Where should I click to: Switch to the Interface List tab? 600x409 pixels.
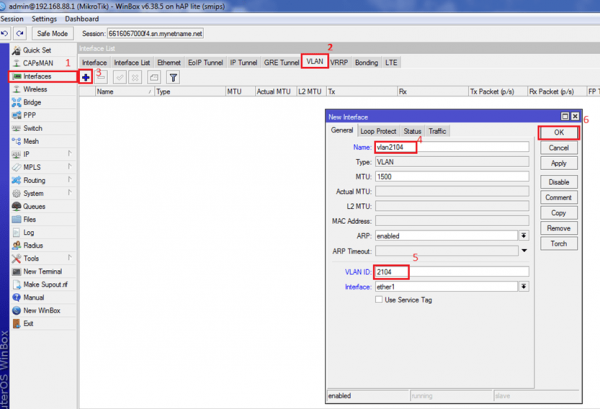click(x=132, y=62)
